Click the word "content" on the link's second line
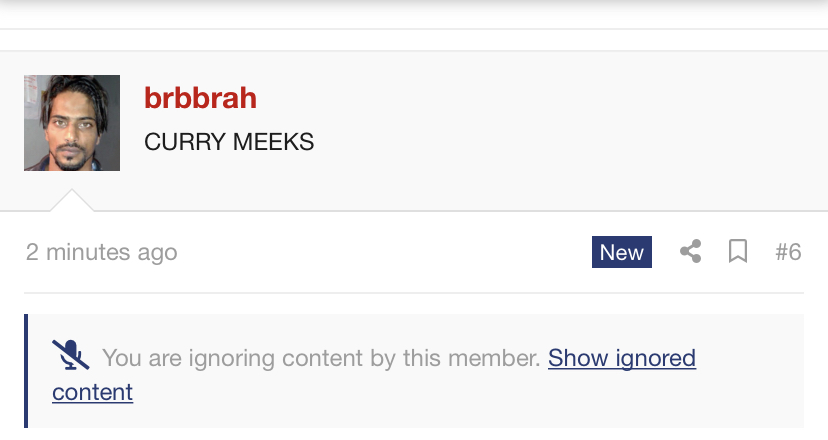The image size is (828, 440). click(92, 392)
